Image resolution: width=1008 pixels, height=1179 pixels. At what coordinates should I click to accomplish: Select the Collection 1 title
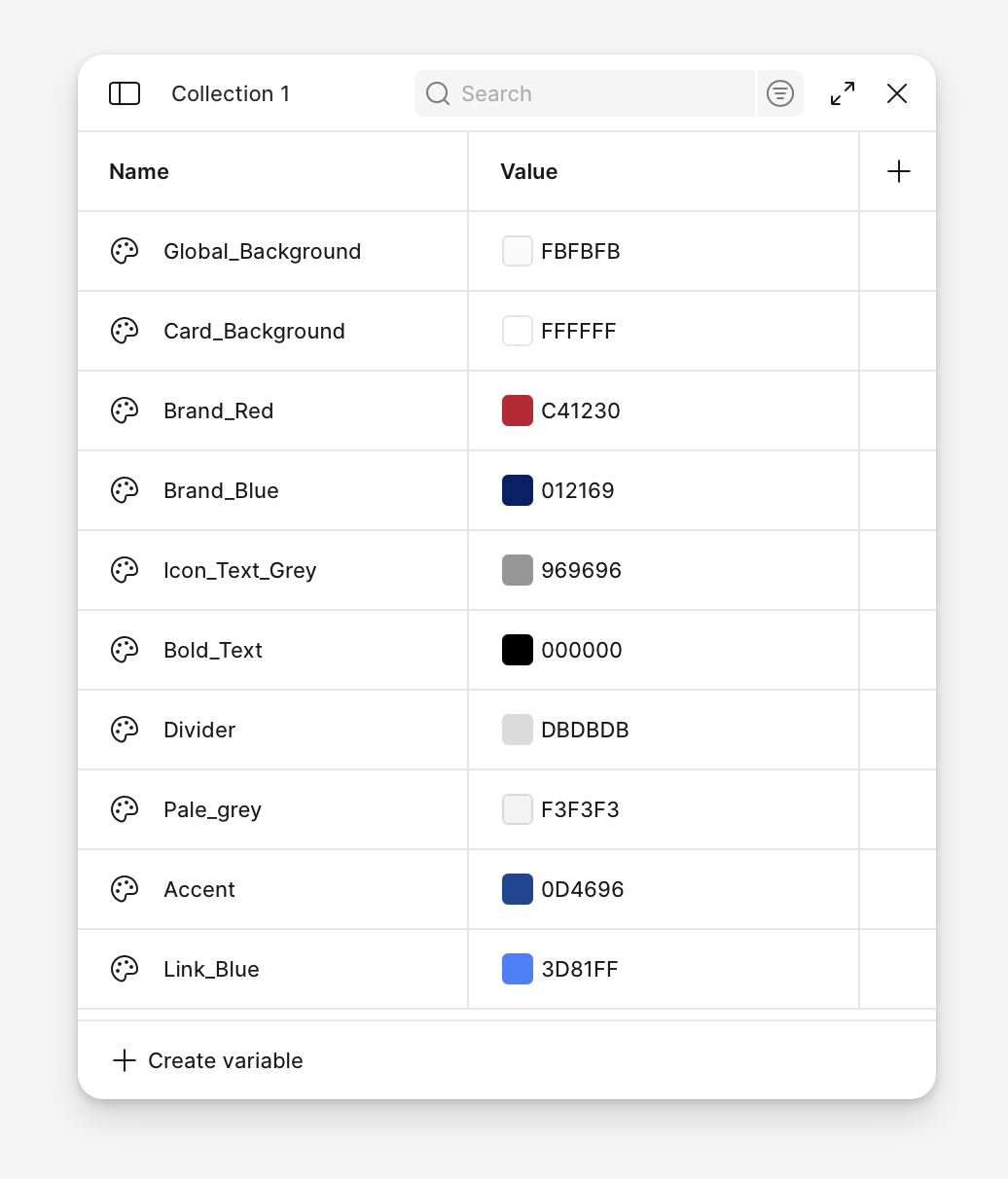[x=231, y=93]
